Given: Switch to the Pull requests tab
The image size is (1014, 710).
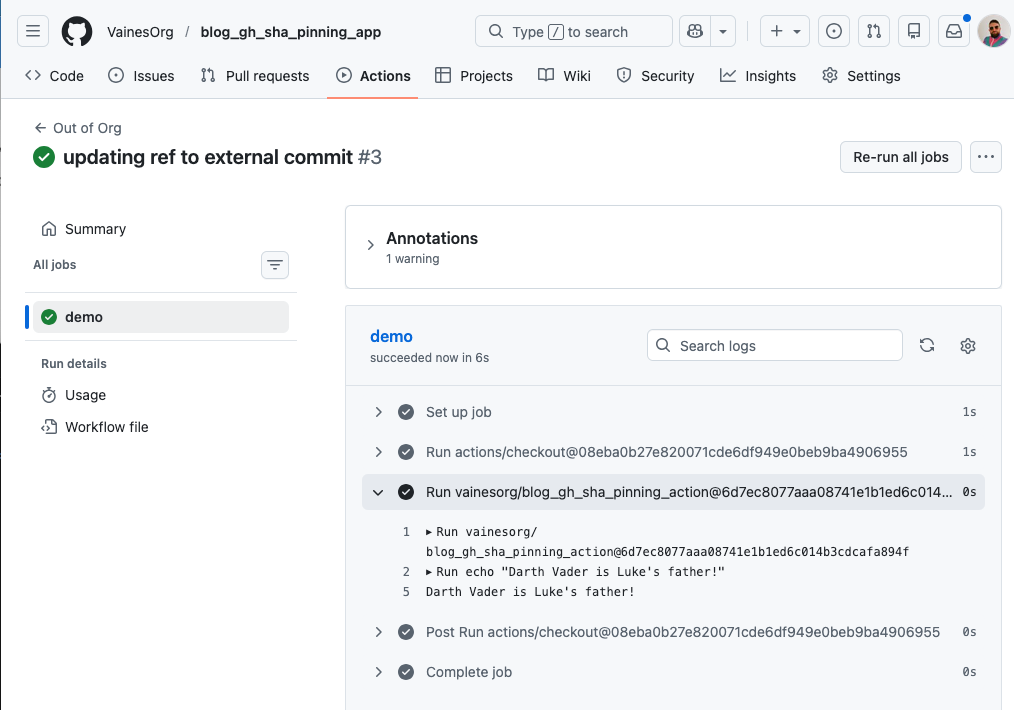Looking at the screenshot, I should (255, 76).
